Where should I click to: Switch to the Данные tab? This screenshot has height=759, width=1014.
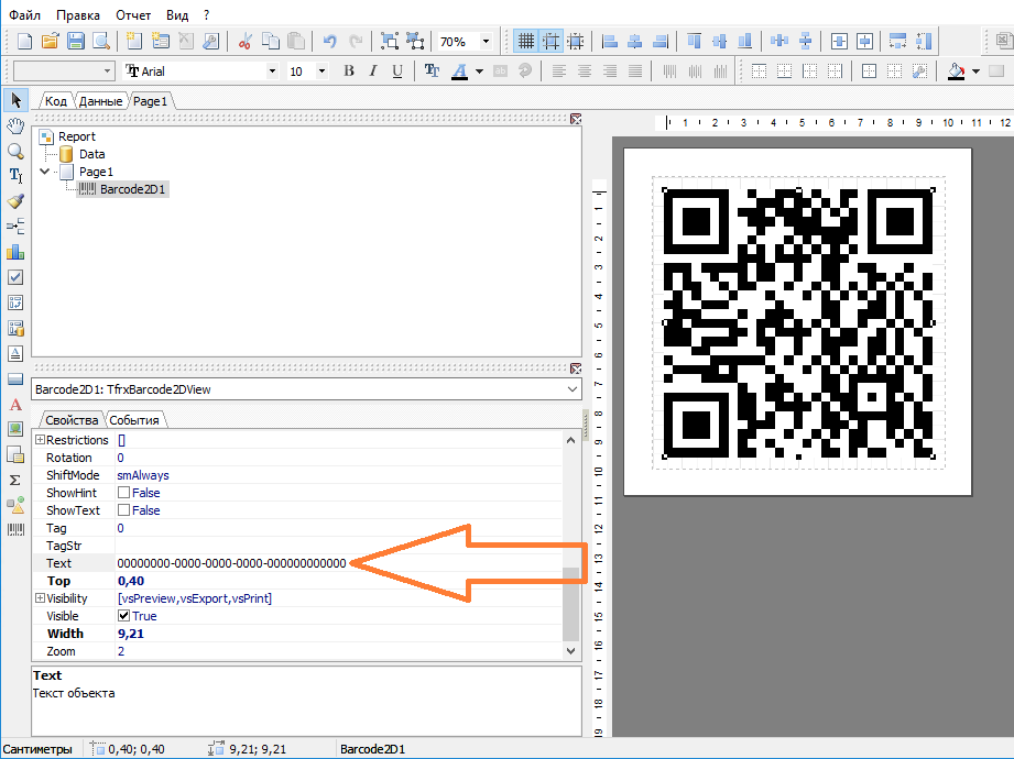coord(100,101)
